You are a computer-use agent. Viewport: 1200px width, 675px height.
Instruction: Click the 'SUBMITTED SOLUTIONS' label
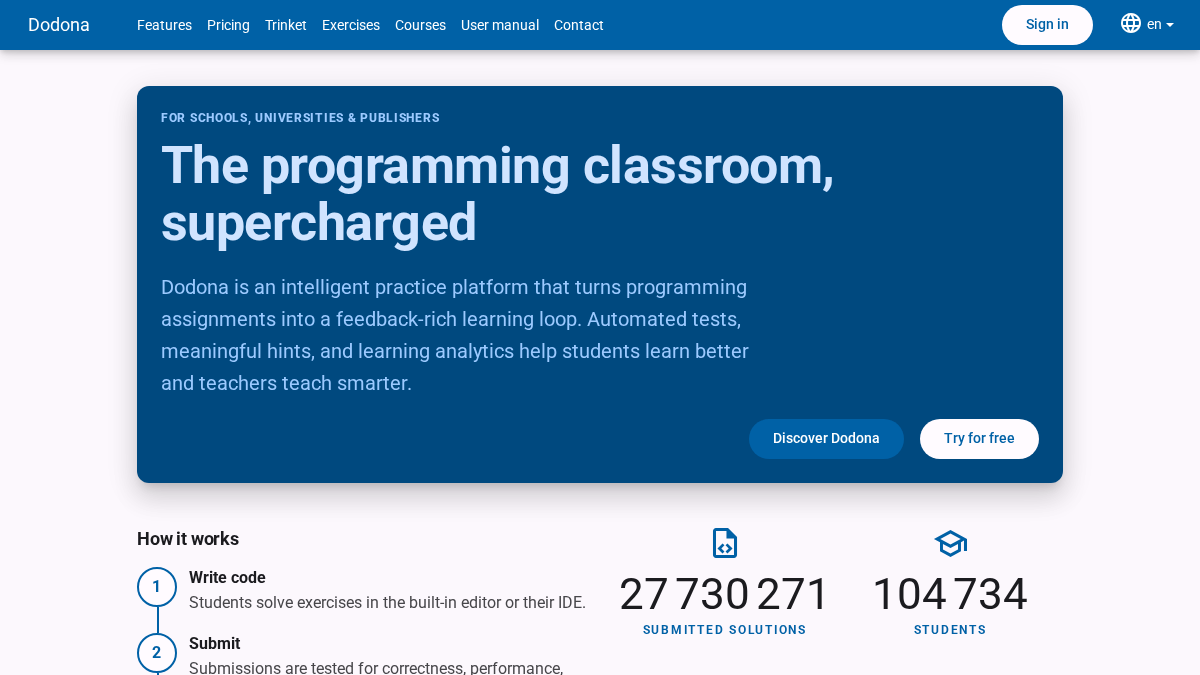click(x=725, y=630)
